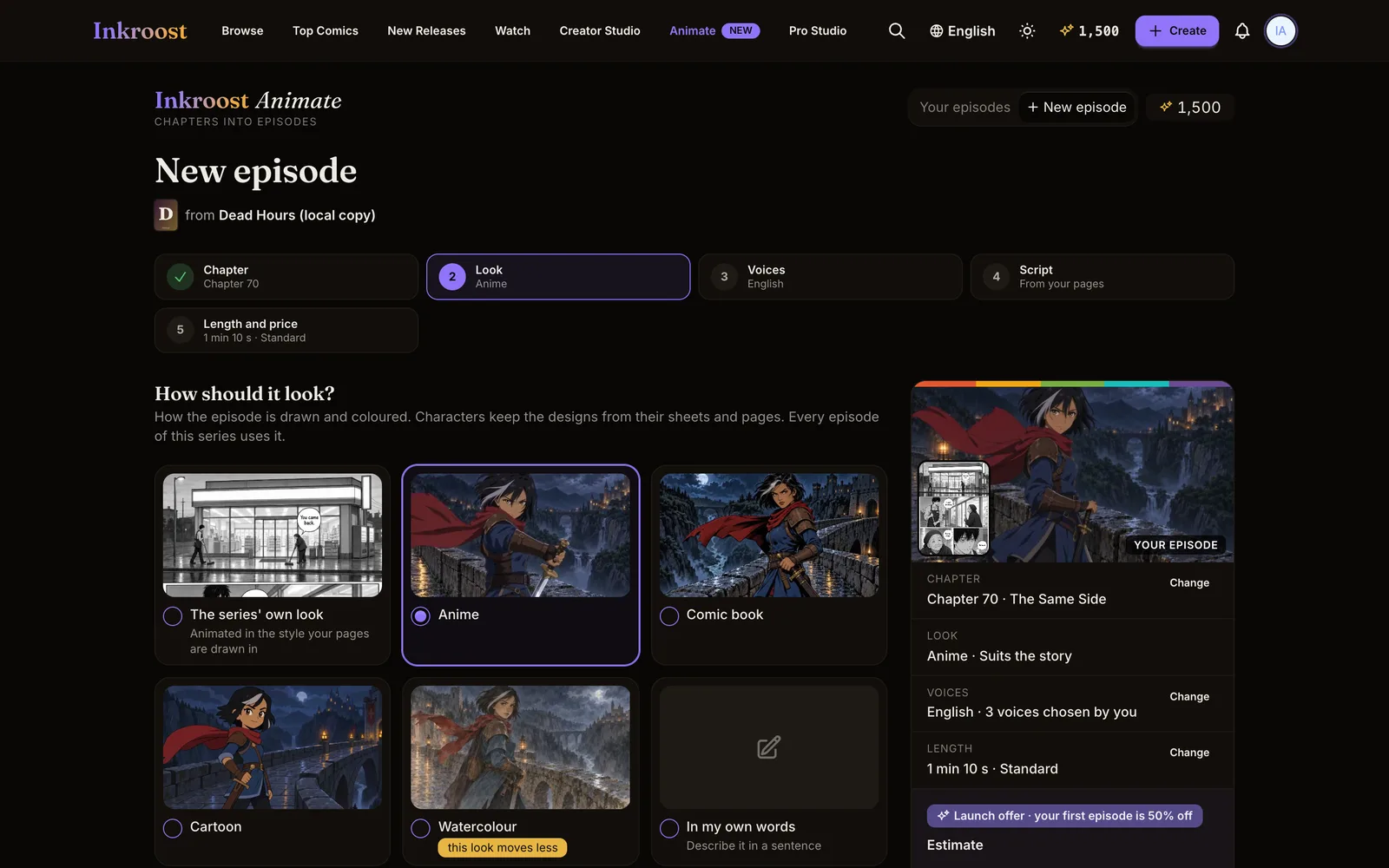Click the Dead Hours D series icon
The width and height of the screenshot is (1389, 868).
tap(166, 214)
